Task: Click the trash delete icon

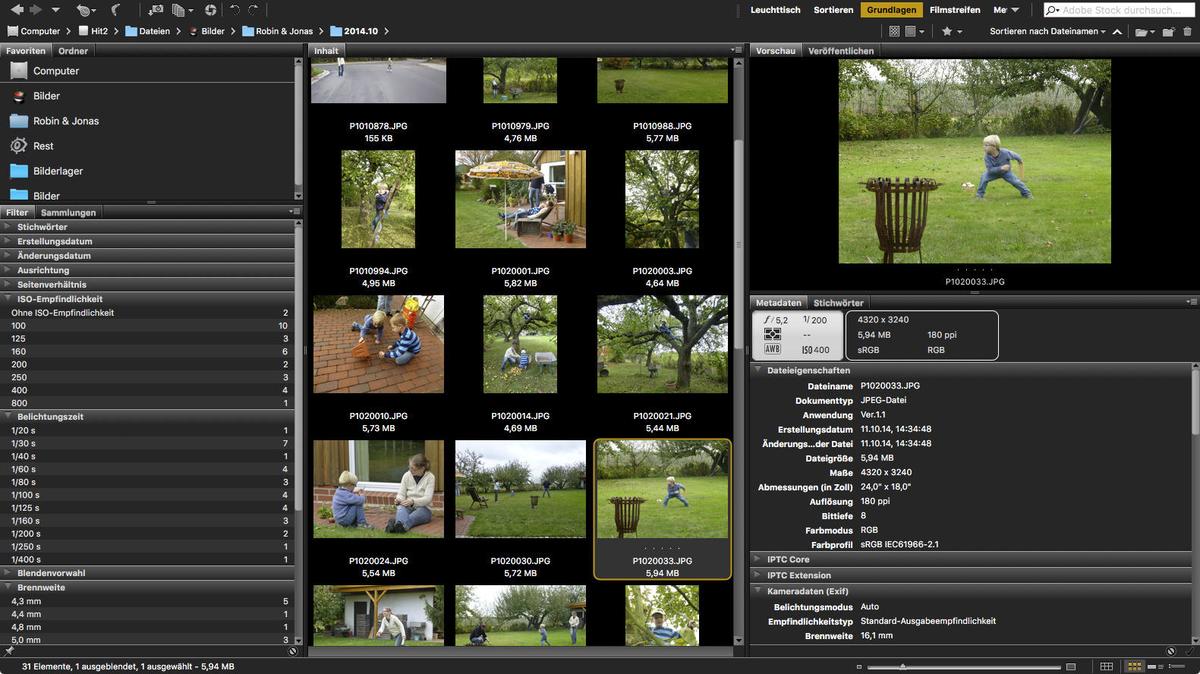Action: 1187,31
